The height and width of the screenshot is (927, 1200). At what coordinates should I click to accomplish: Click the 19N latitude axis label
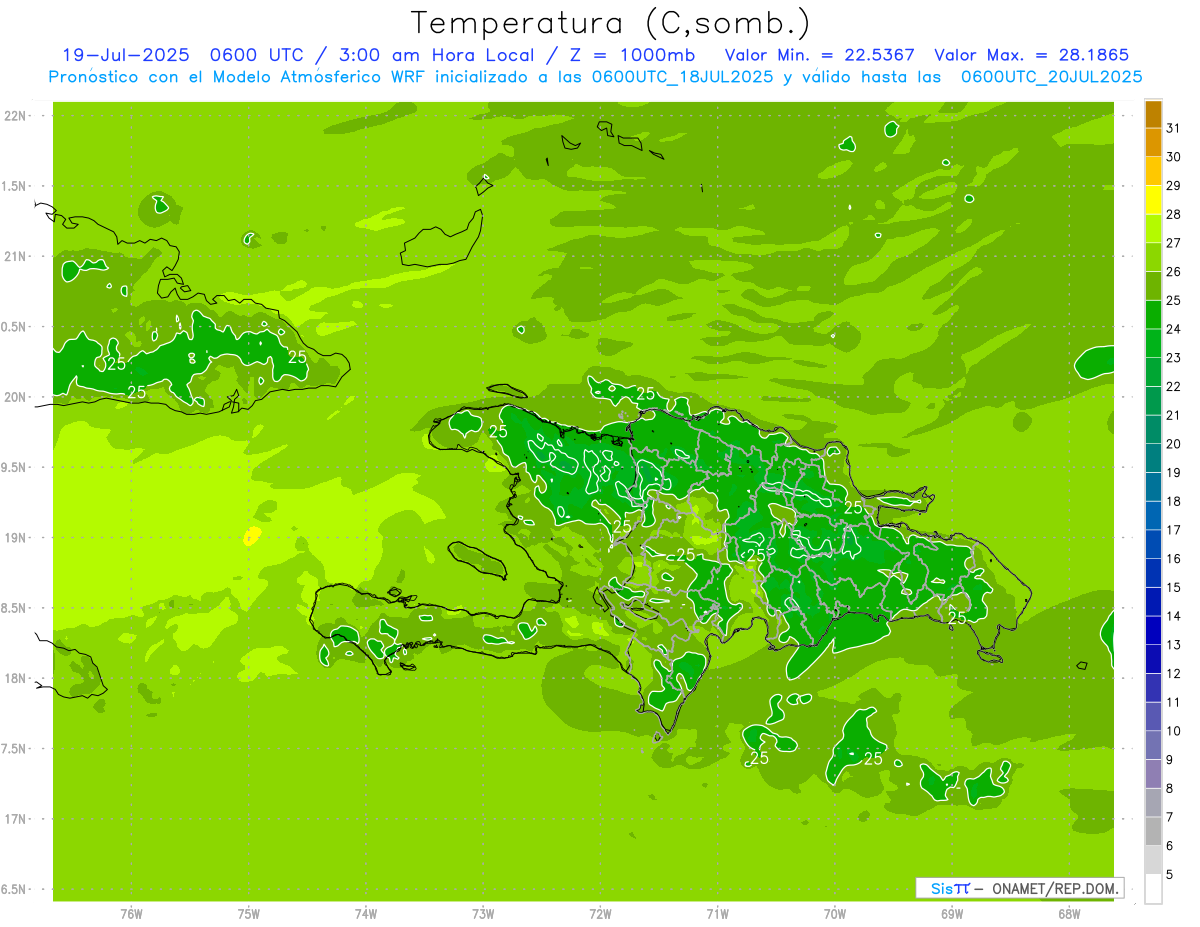click(14, 538)
